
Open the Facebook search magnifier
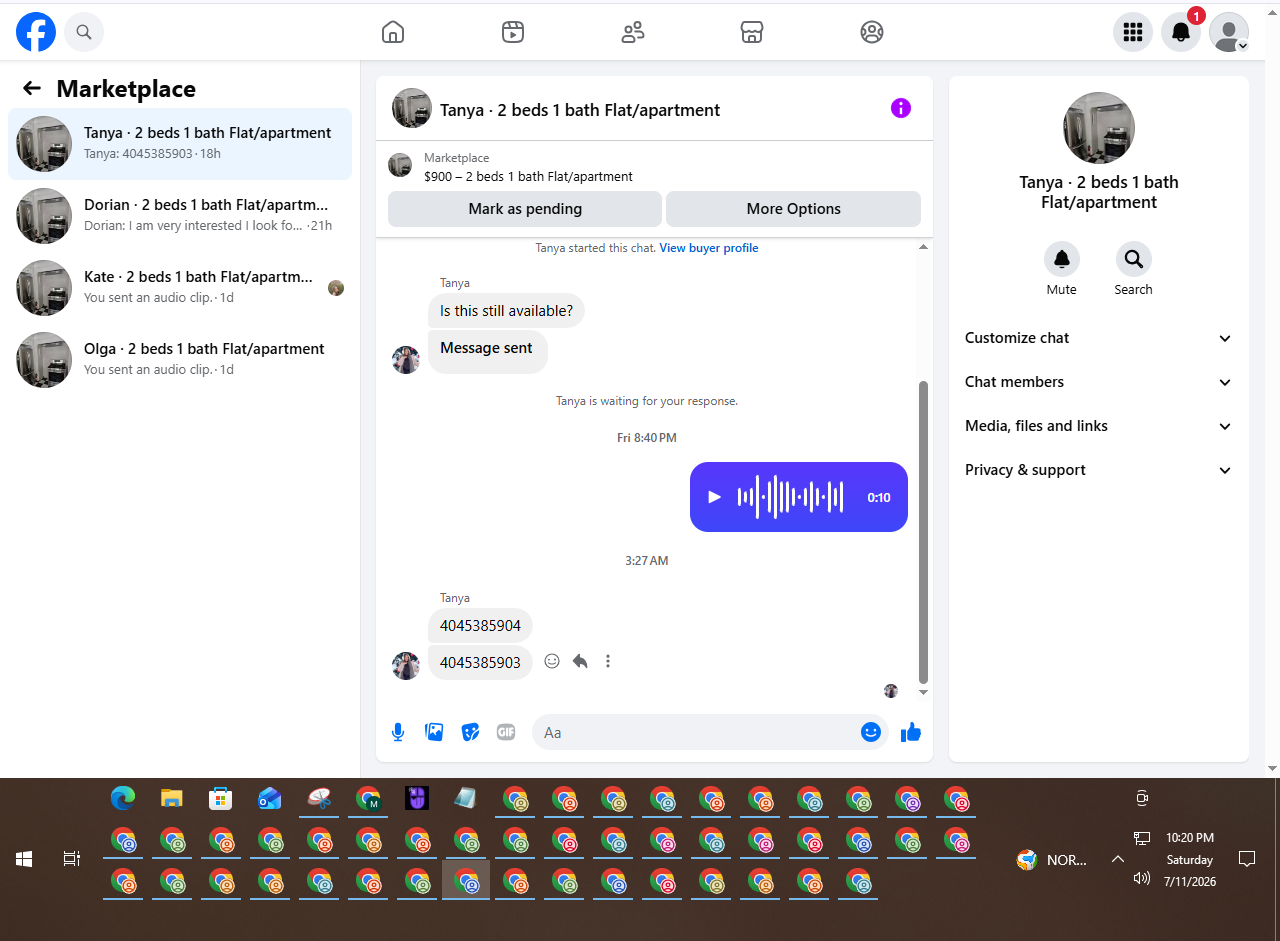[x=84, y=33]
